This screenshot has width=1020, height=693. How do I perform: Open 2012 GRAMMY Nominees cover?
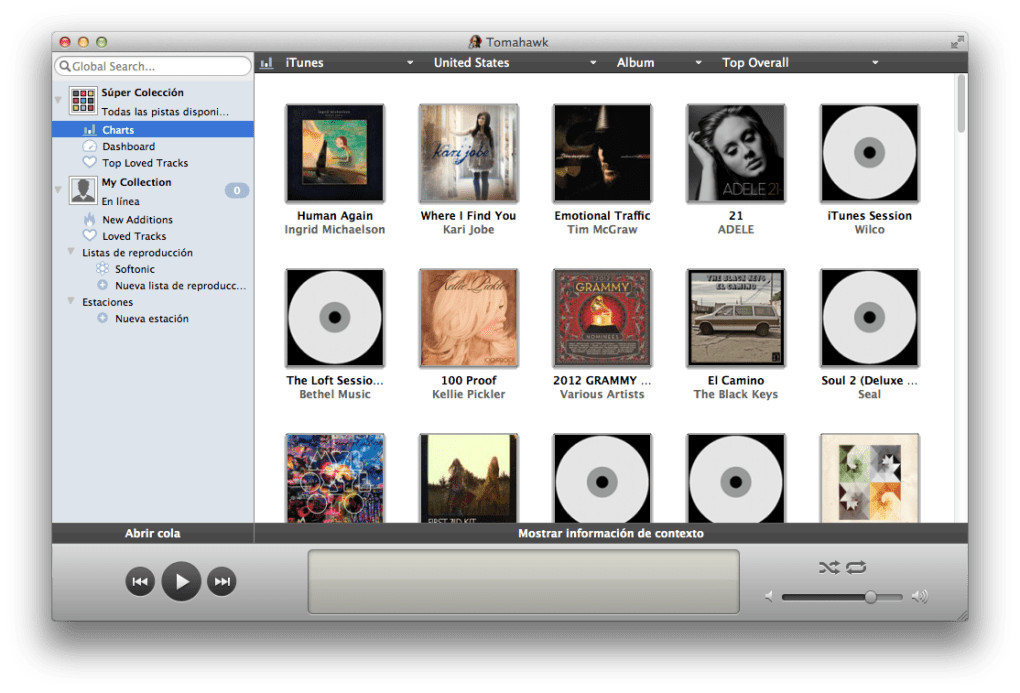click(x=602, y=318)
